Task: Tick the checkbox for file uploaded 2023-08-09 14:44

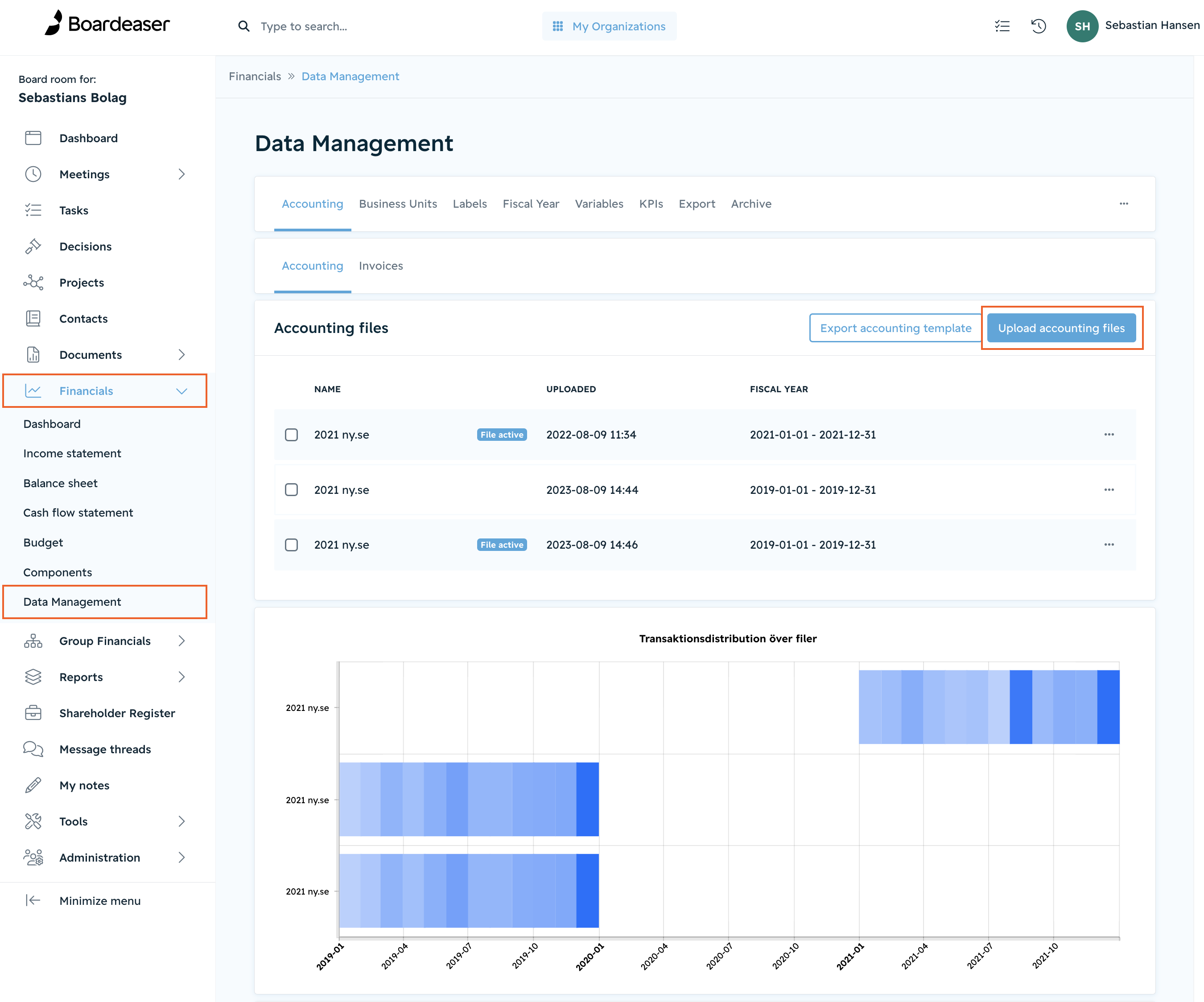Action: tap(291, 489)
